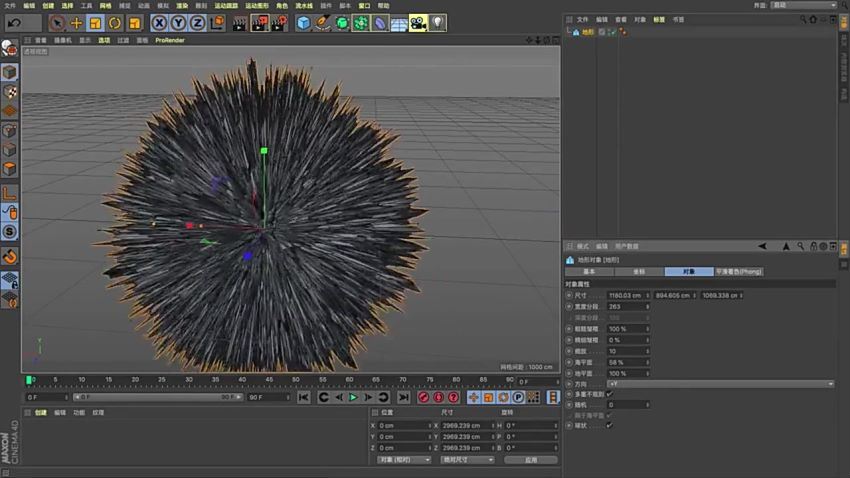Open the 文件 menu in menu bar
The image size is (850, 478).
[x=10, y=5]
